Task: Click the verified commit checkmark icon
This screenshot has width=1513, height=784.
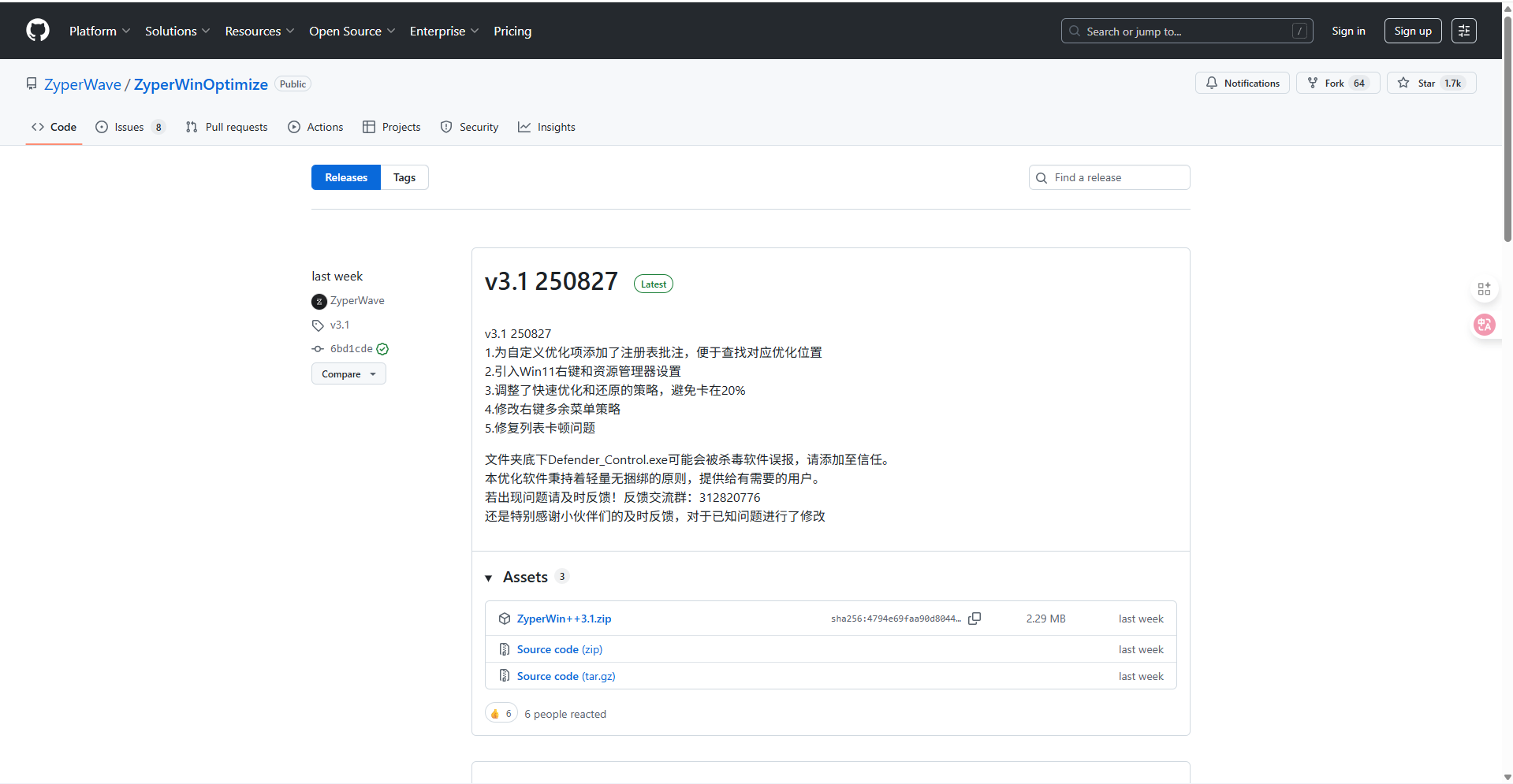Action: [382, 349]
